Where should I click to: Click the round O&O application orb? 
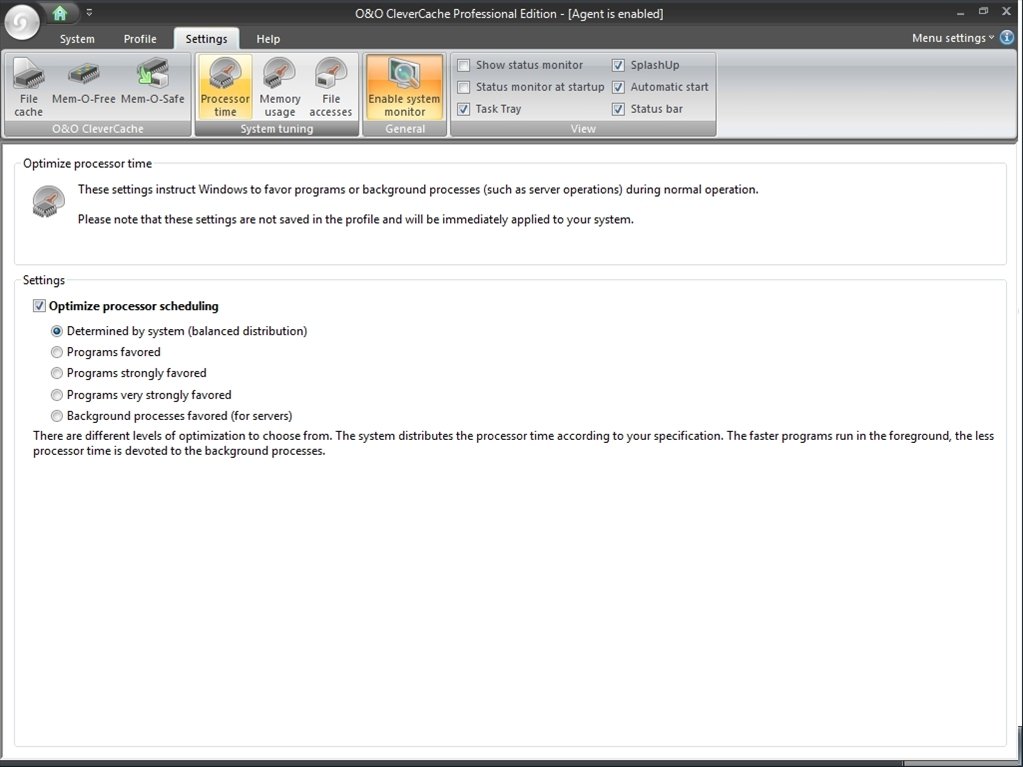pyautogui.click(x=22, y=23)
